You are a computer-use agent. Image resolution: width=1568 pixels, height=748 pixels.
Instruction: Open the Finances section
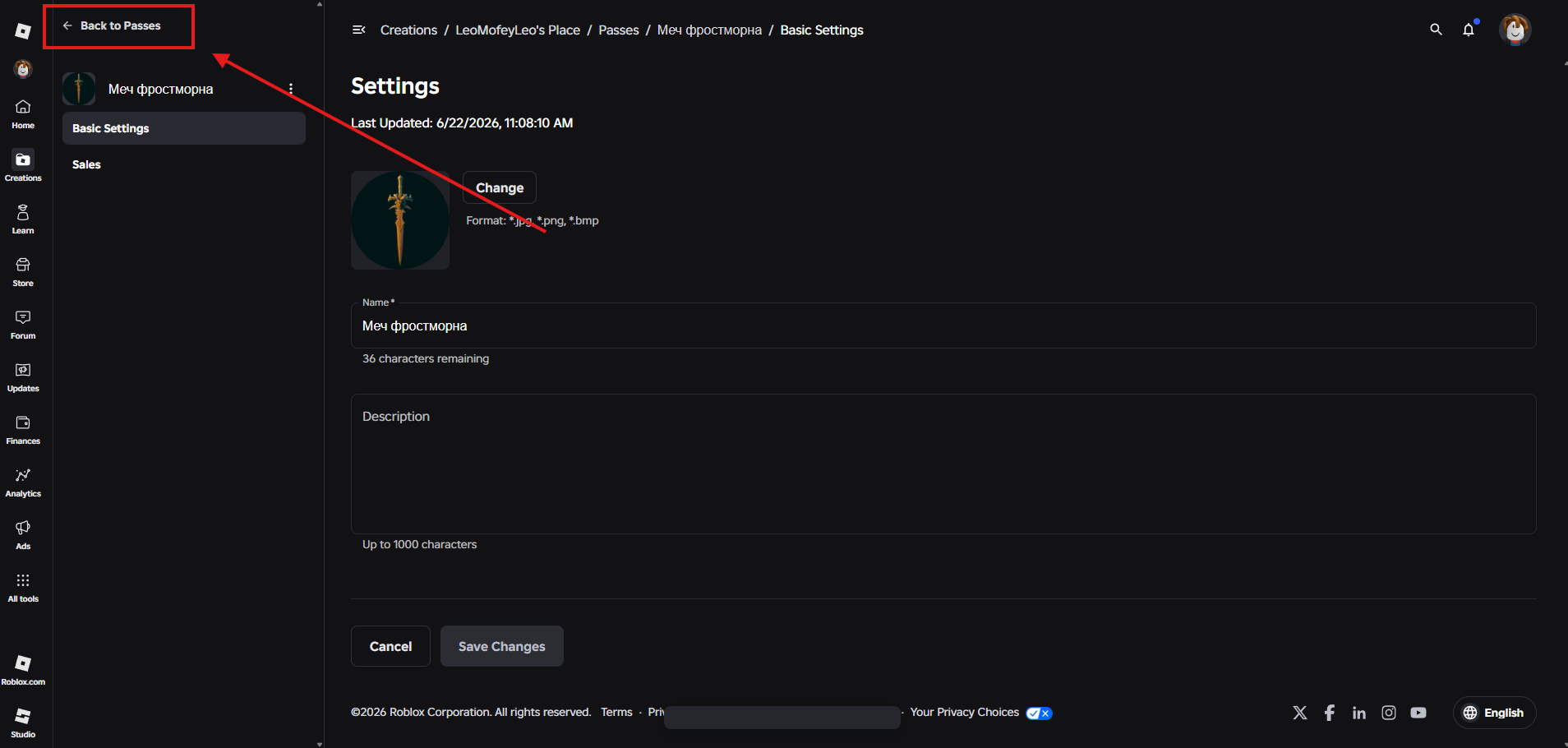(23, 429)
